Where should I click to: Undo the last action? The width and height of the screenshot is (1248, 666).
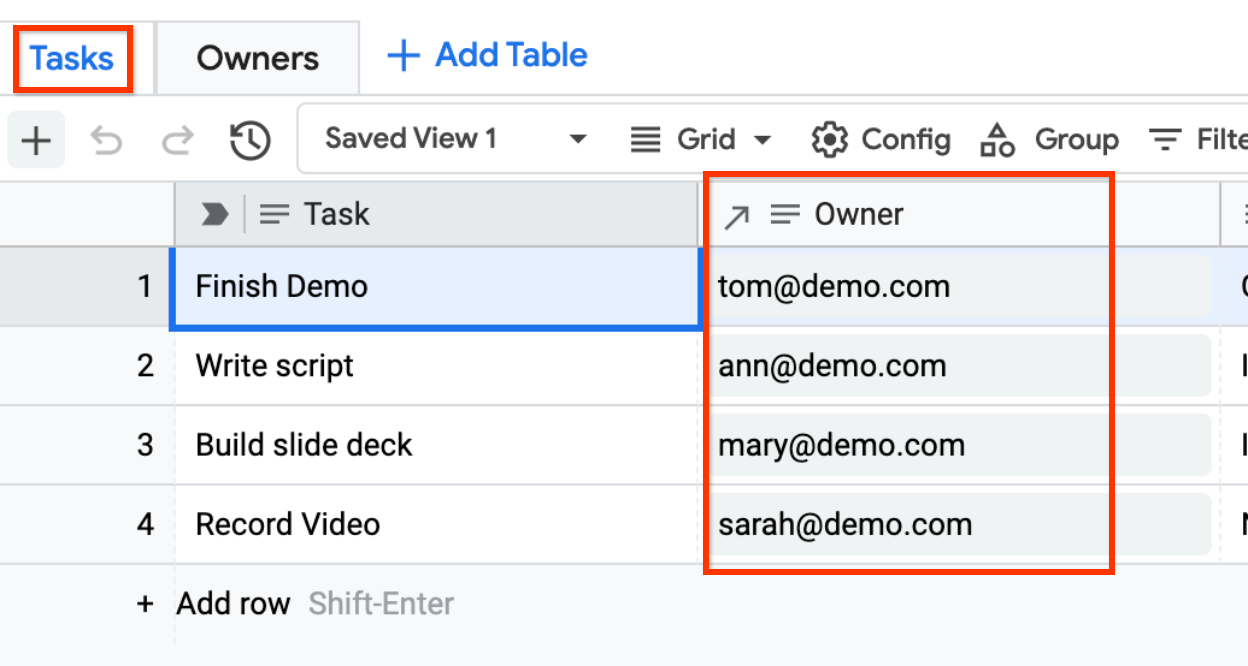coord(106,139)
